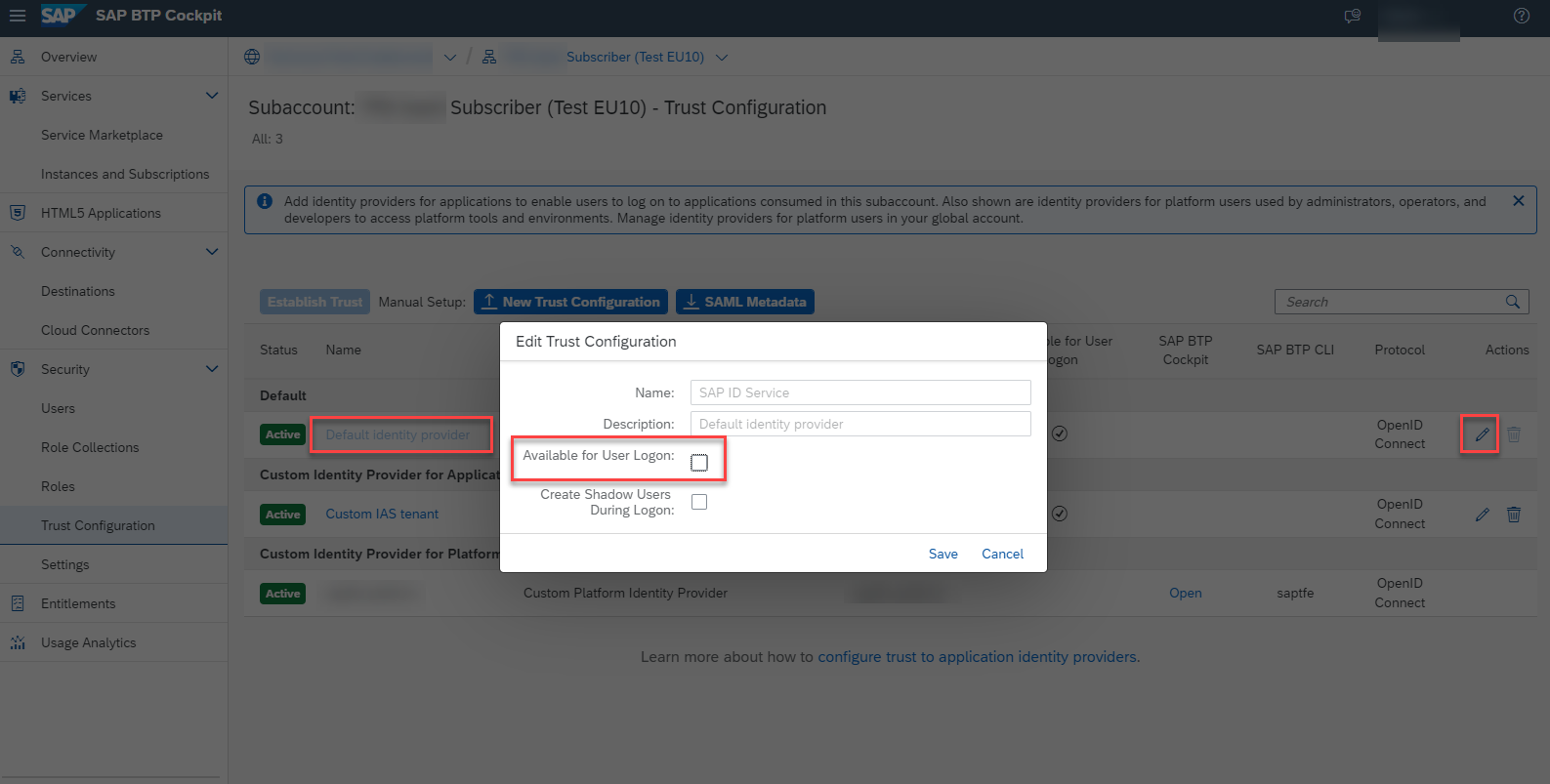1550x784 pixels.
Task: Click the trash icon for Default identity provider
Action: [1514, 434]
